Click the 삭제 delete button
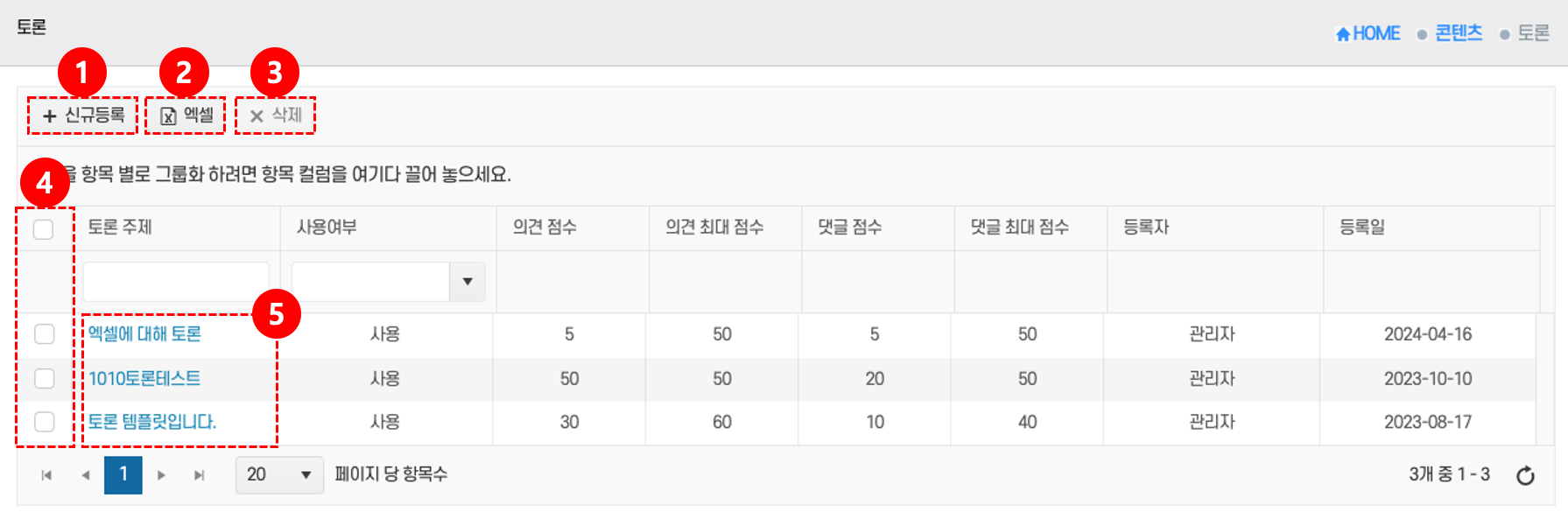The image size is (1568, 512). [x=275, y=116]
